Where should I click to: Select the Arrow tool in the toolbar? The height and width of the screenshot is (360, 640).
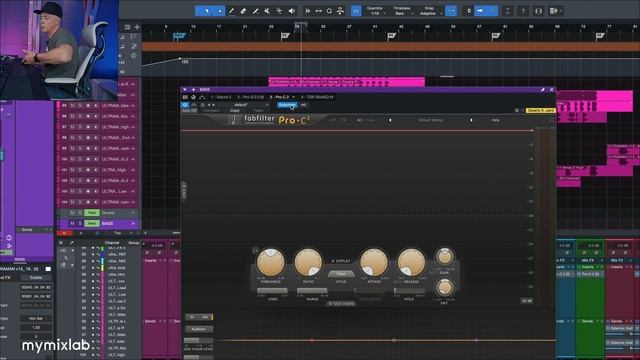[x=207, y=11]
